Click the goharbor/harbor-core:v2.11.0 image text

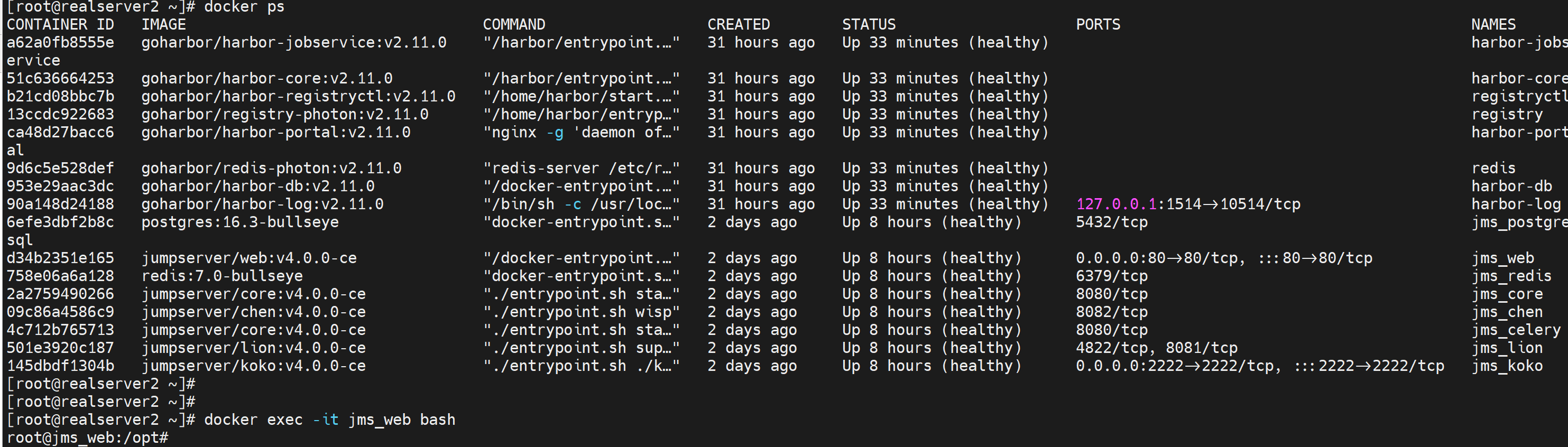pos(266,78)
